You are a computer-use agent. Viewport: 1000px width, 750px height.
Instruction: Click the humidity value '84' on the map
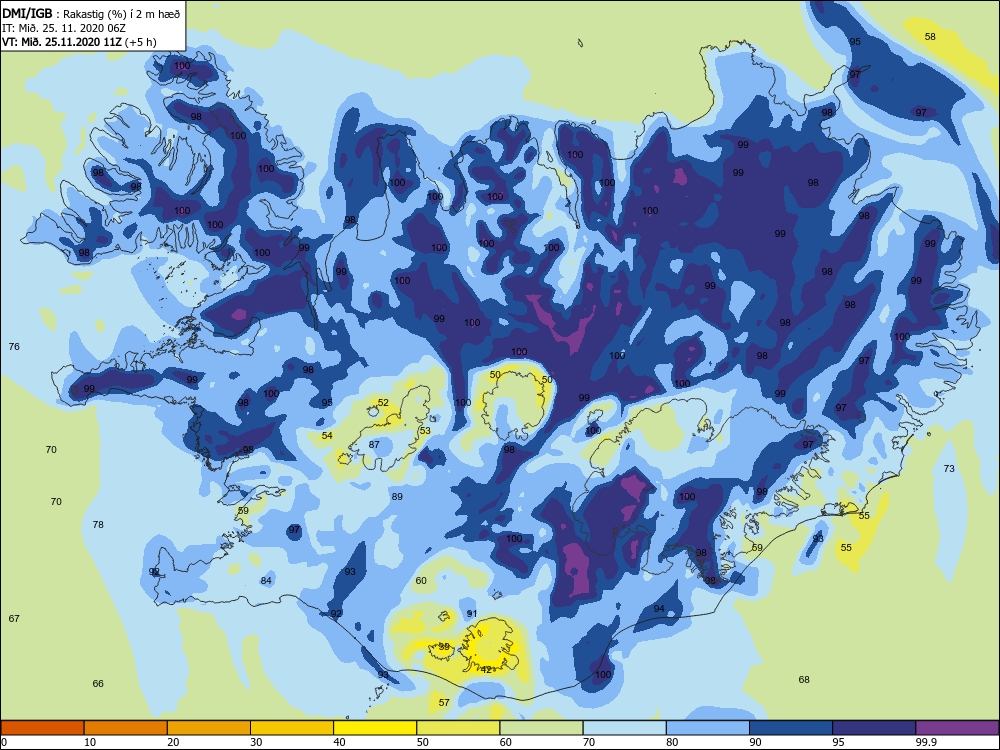pos(266,580)
